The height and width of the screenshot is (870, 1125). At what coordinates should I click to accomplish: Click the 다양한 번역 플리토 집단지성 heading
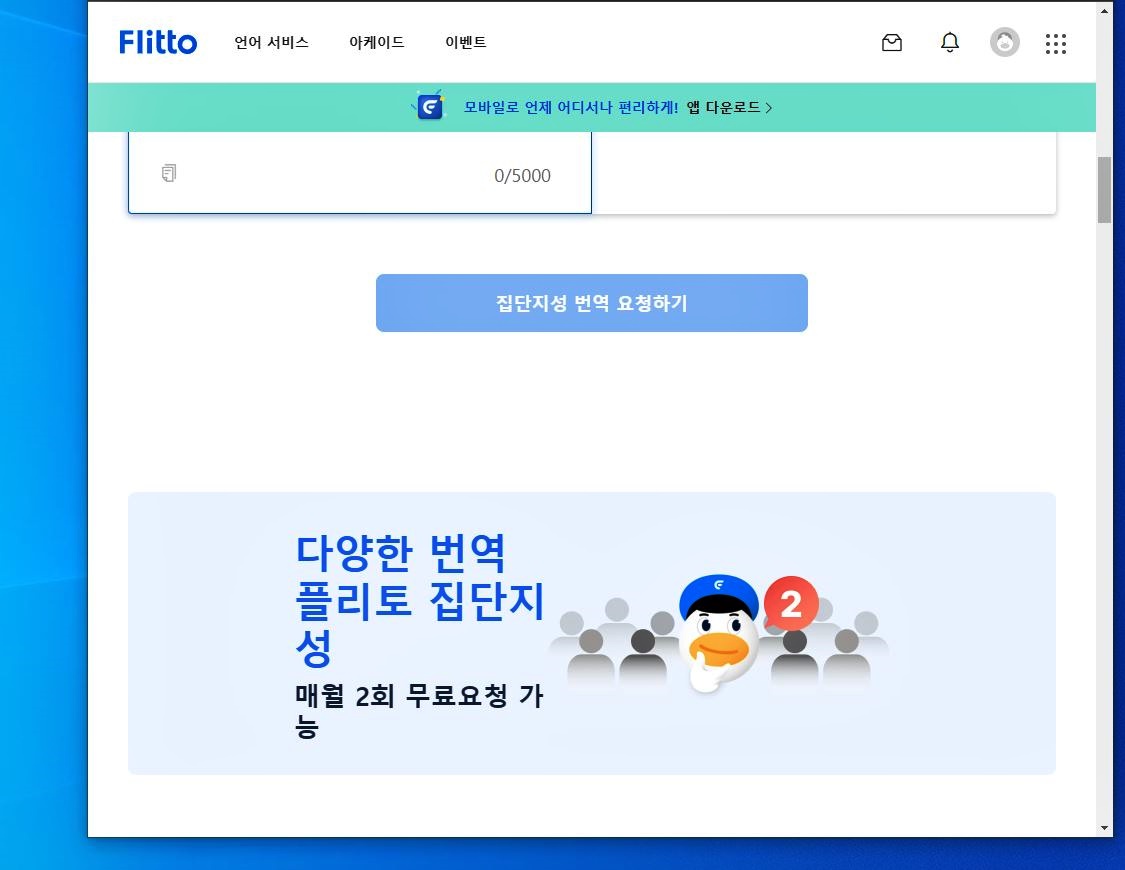pos(420,600)
